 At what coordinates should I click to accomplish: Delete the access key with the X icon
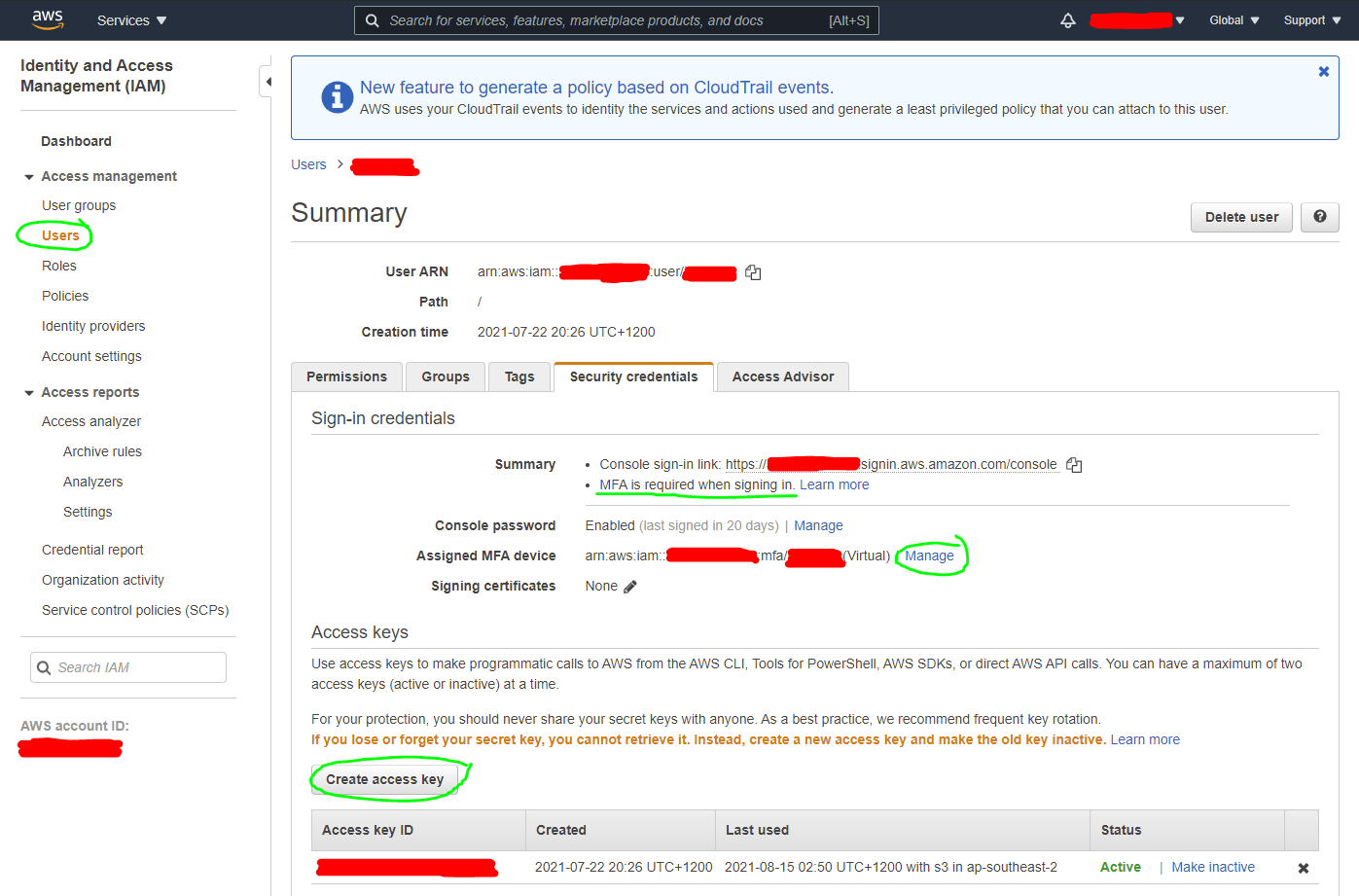(1303, 868)
